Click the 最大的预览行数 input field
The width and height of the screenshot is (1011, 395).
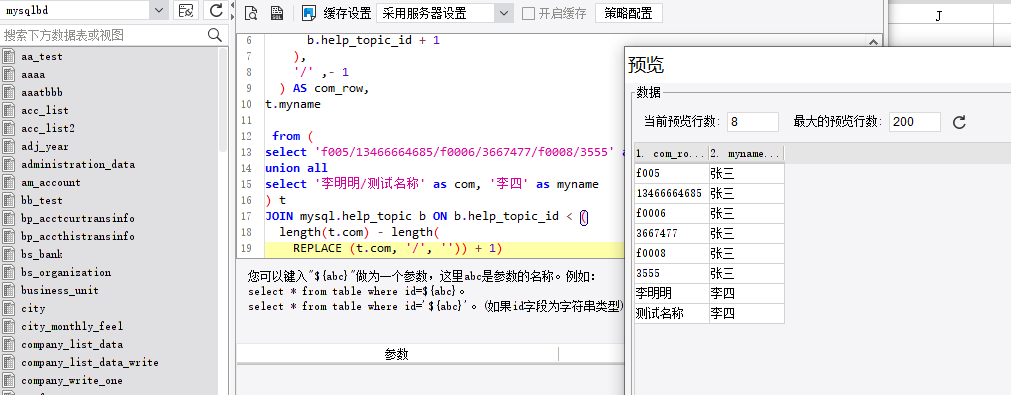(x=914, y=122)
